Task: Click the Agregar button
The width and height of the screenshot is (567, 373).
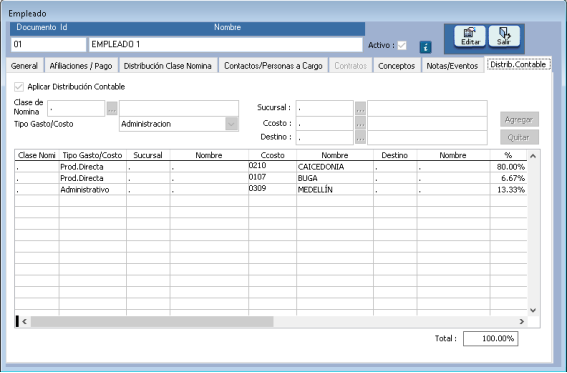Action: point(519,119)
